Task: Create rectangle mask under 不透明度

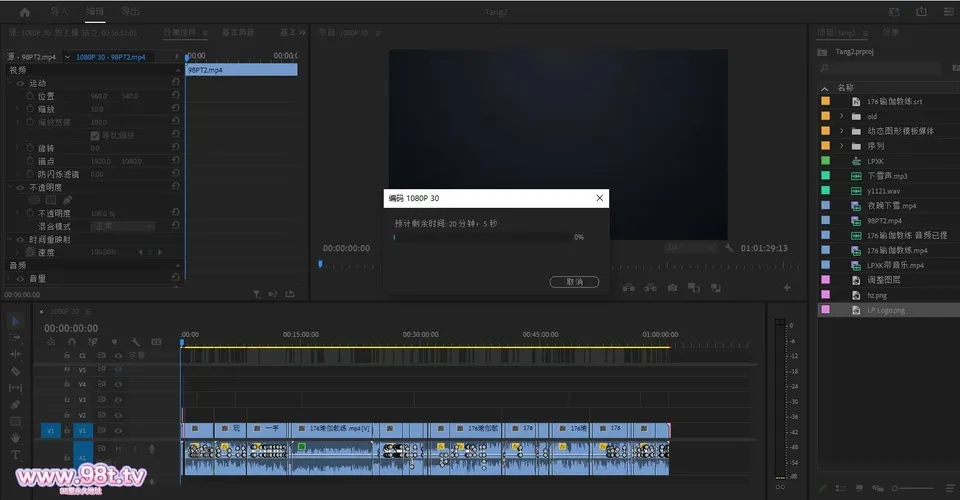Action: [51, 200]
